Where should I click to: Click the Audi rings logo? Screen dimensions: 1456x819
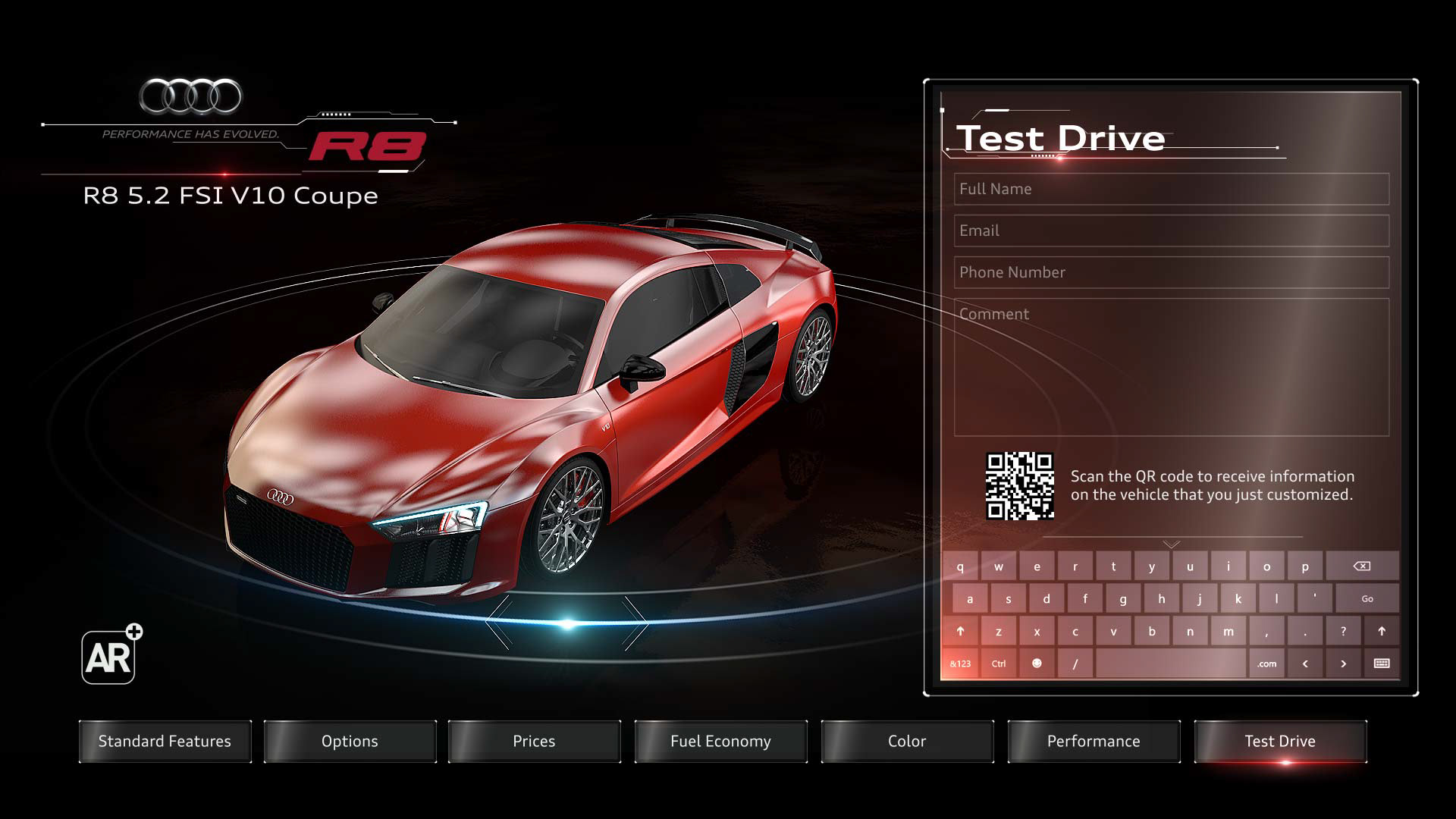(190, 96)
